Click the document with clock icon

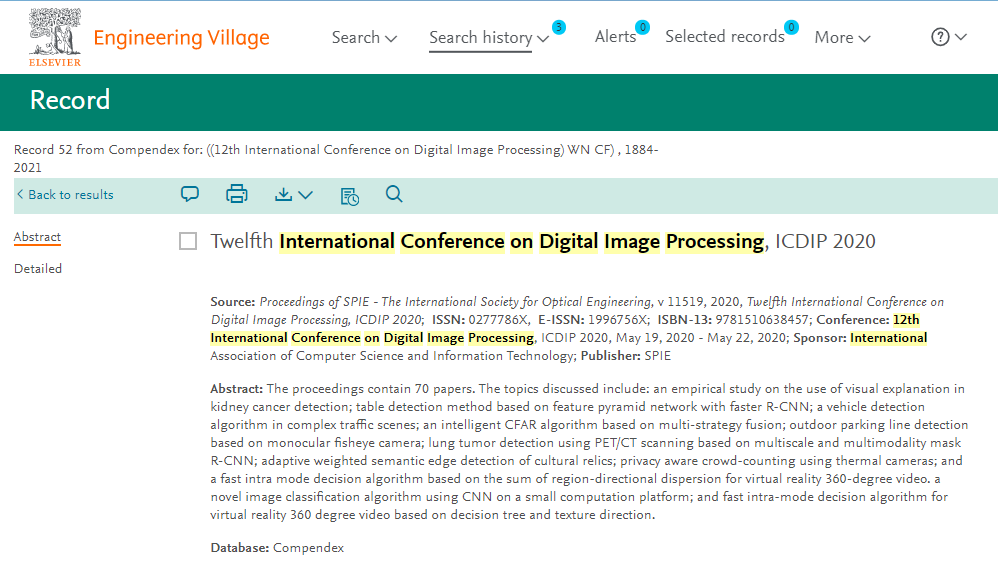[349, 196]
